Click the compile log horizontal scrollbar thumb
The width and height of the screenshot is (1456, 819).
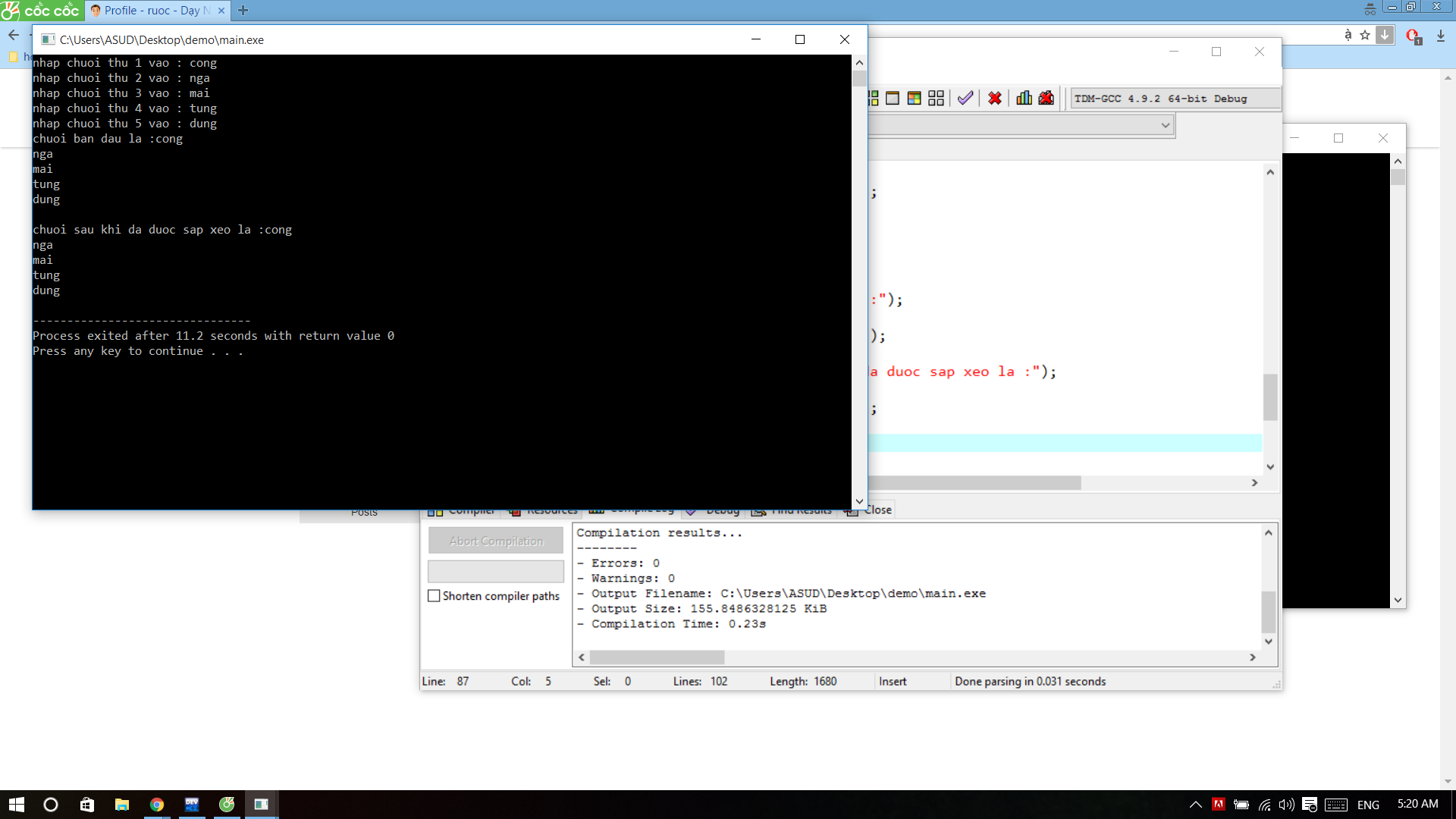tap(657, 657)
